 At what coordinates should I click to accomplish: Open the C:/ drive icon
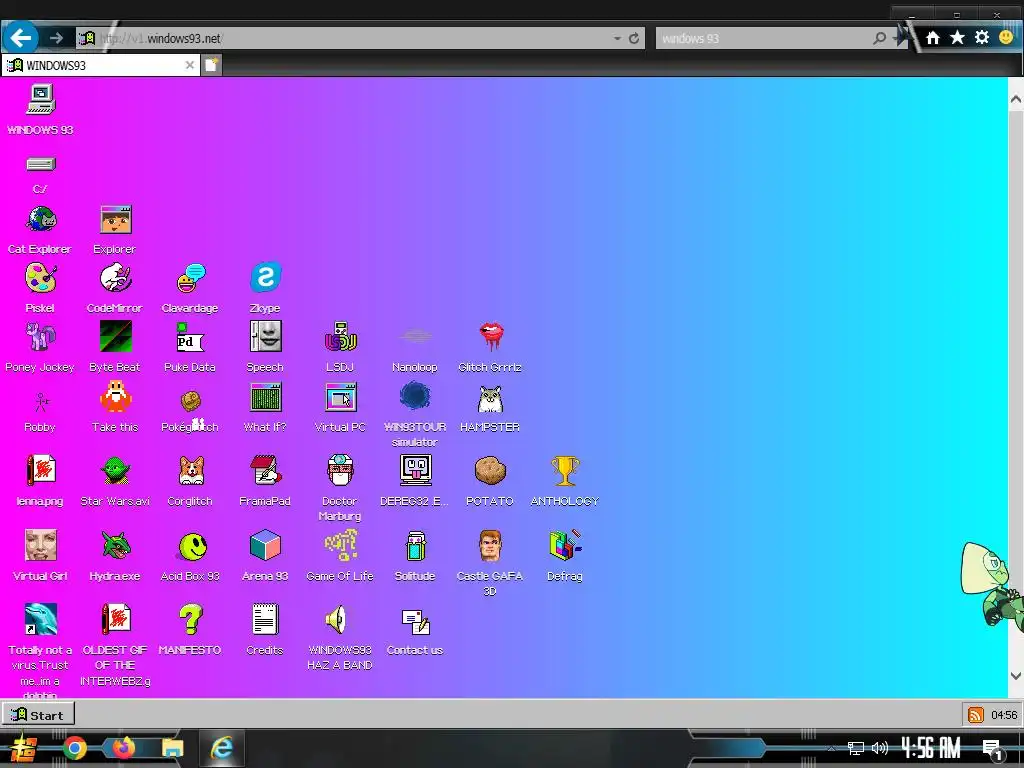click(x=40, y=164)
